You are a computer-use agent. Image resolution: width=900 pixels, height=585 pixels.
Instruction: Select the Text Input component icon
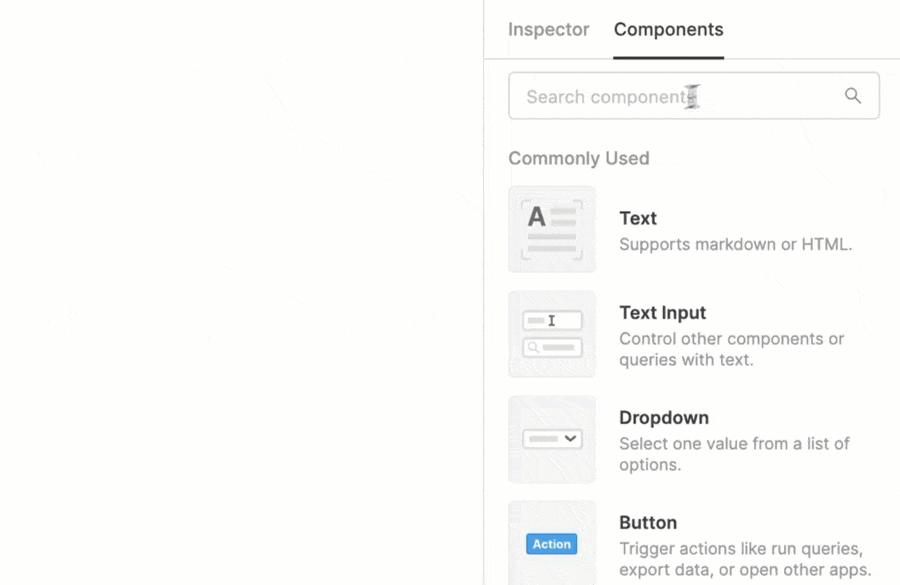pyautogui.click(x=552, y=334)
